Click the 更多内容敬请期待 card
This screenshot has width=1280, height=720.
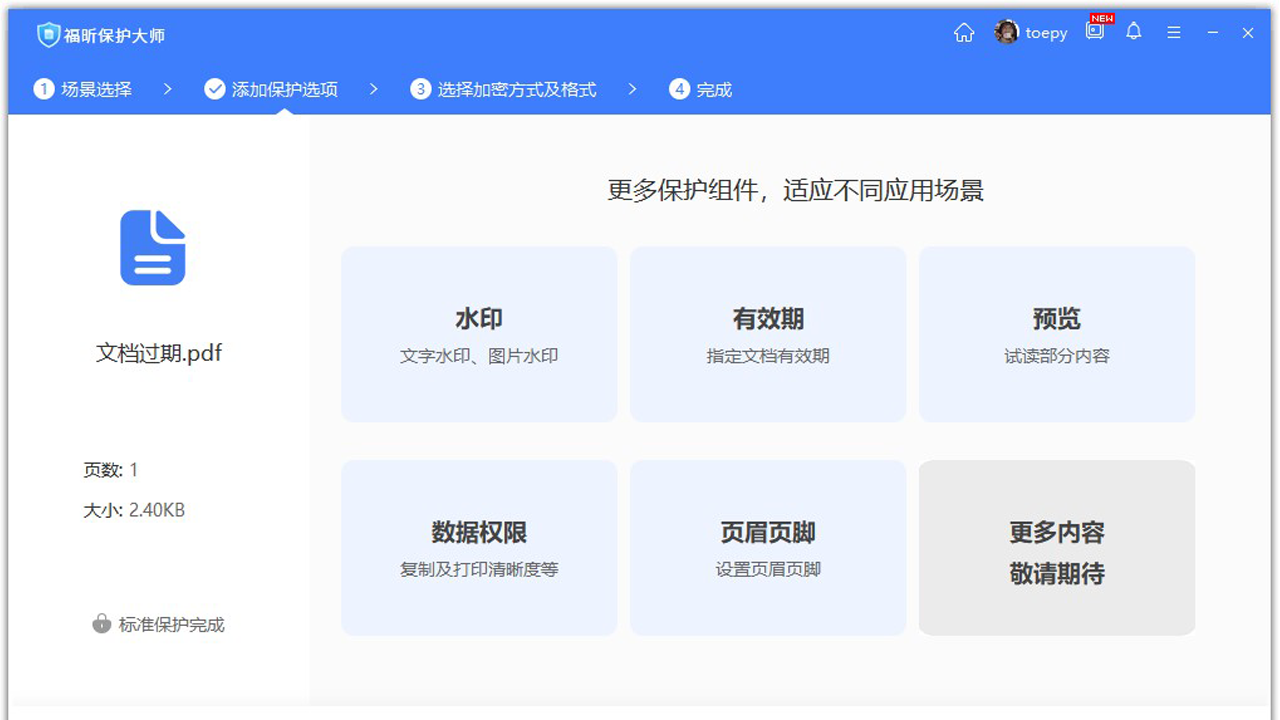coord(1056,547)
